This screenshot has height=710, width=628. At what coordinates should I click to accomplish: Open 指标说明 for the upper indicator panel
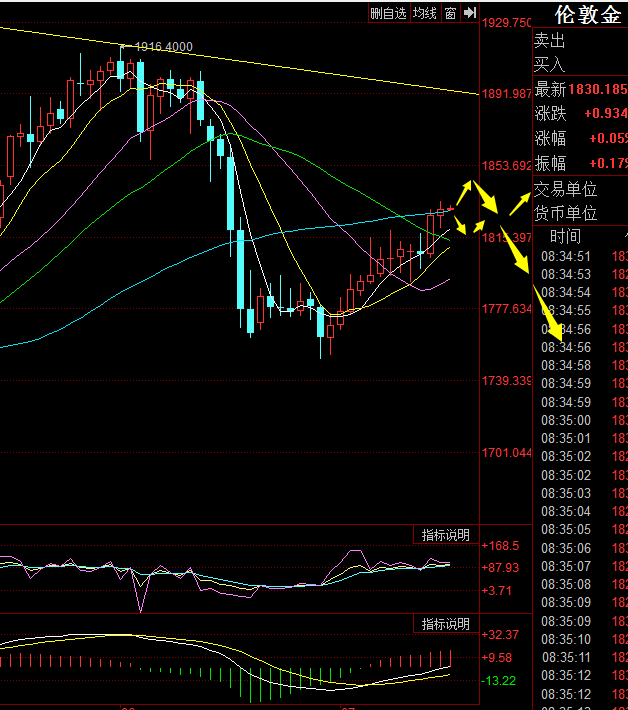pos(446,535)
